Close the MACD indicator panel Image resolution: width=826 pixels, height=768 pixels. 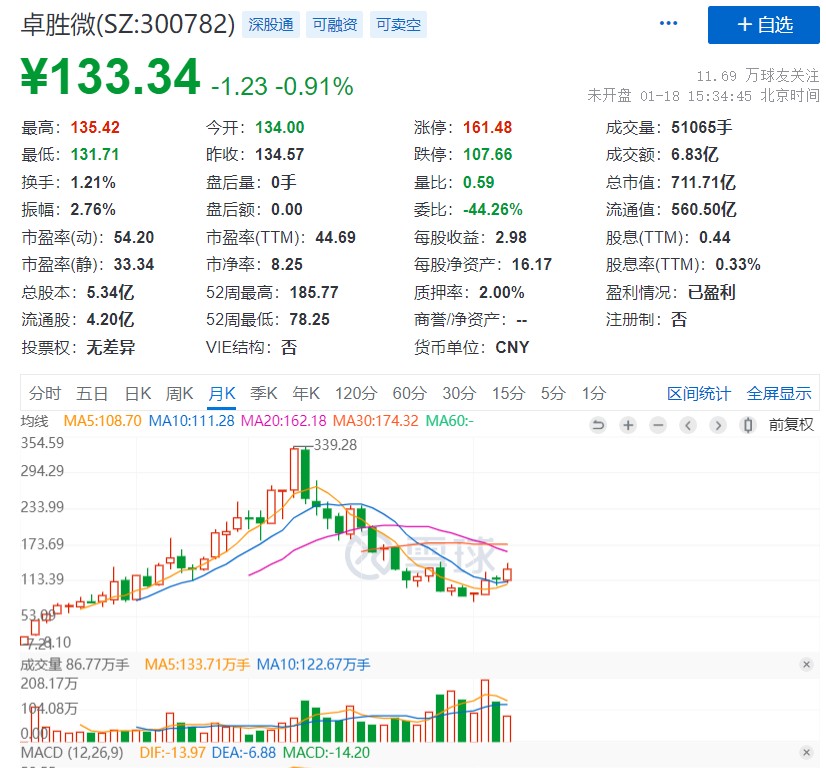pos(806,751)
